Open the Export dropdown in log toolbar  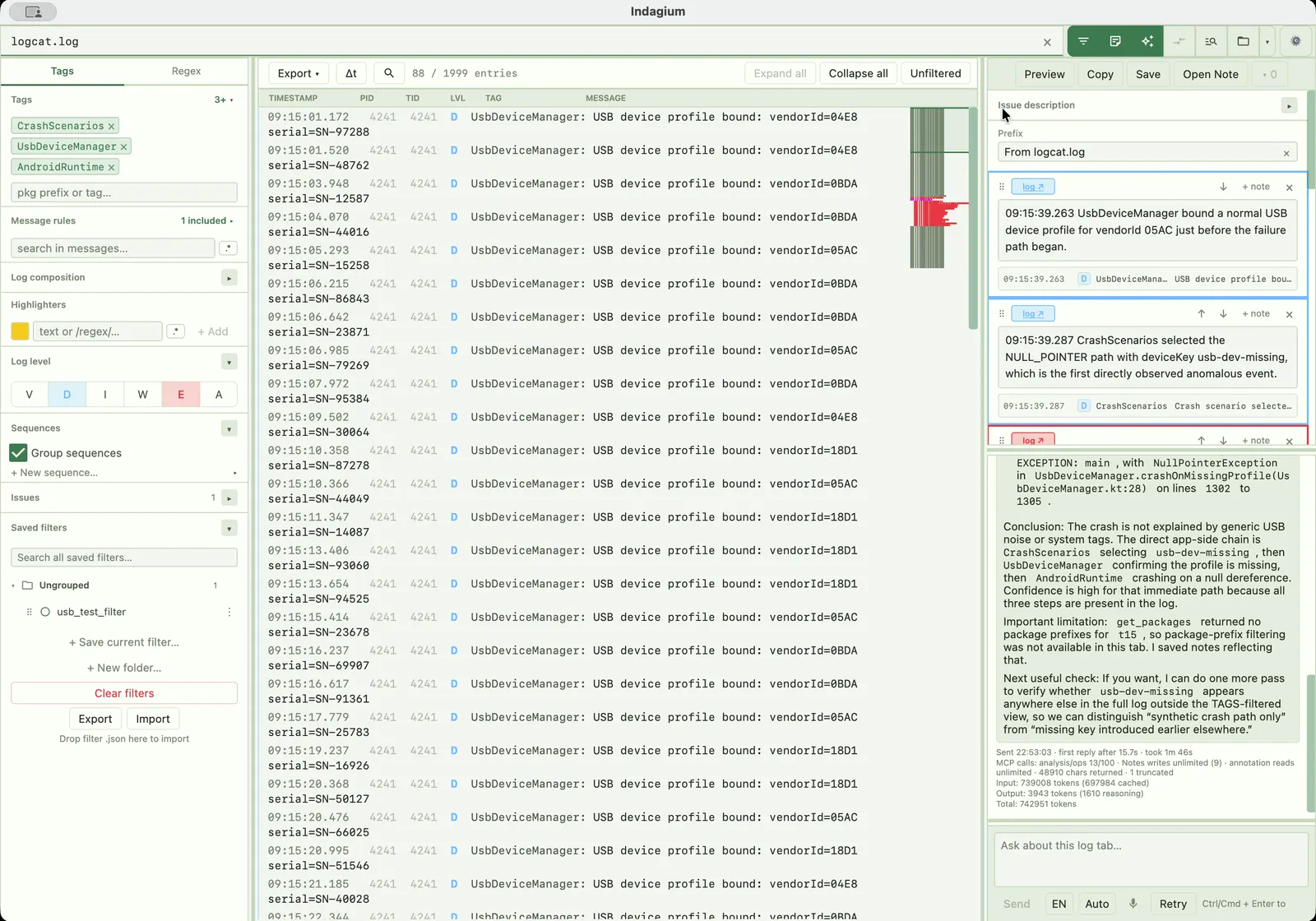(299, 73)
